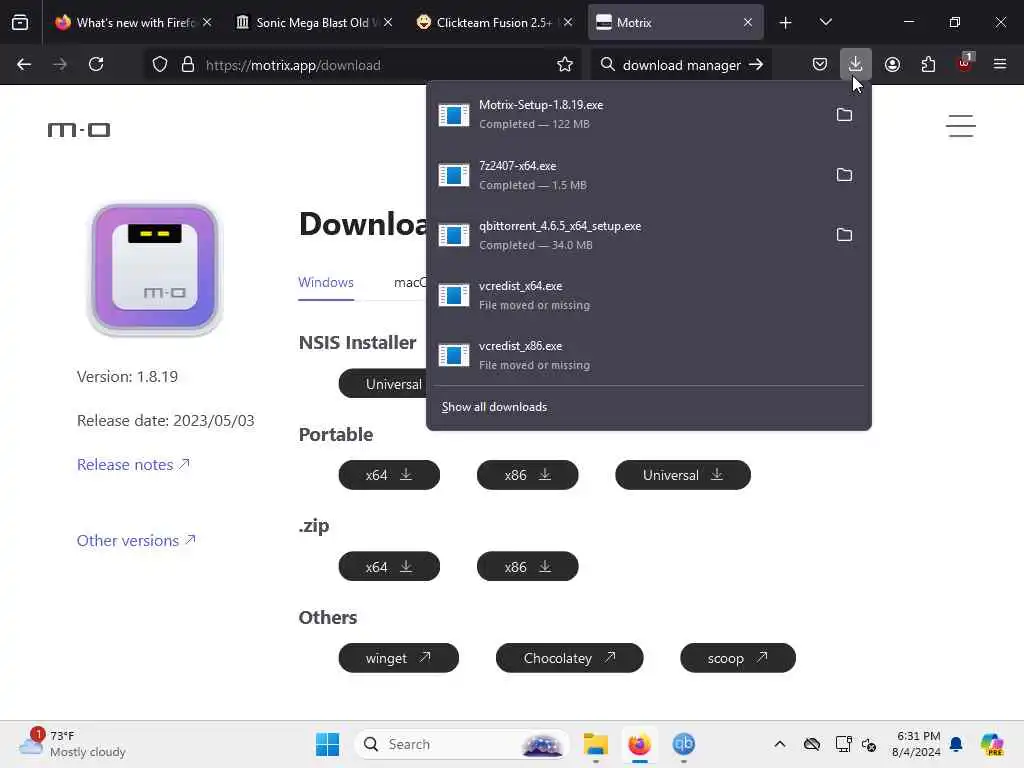Close the Clickteam Fusion tab
The width and height of the screenshot is (1024, 768).
(568, 23)
